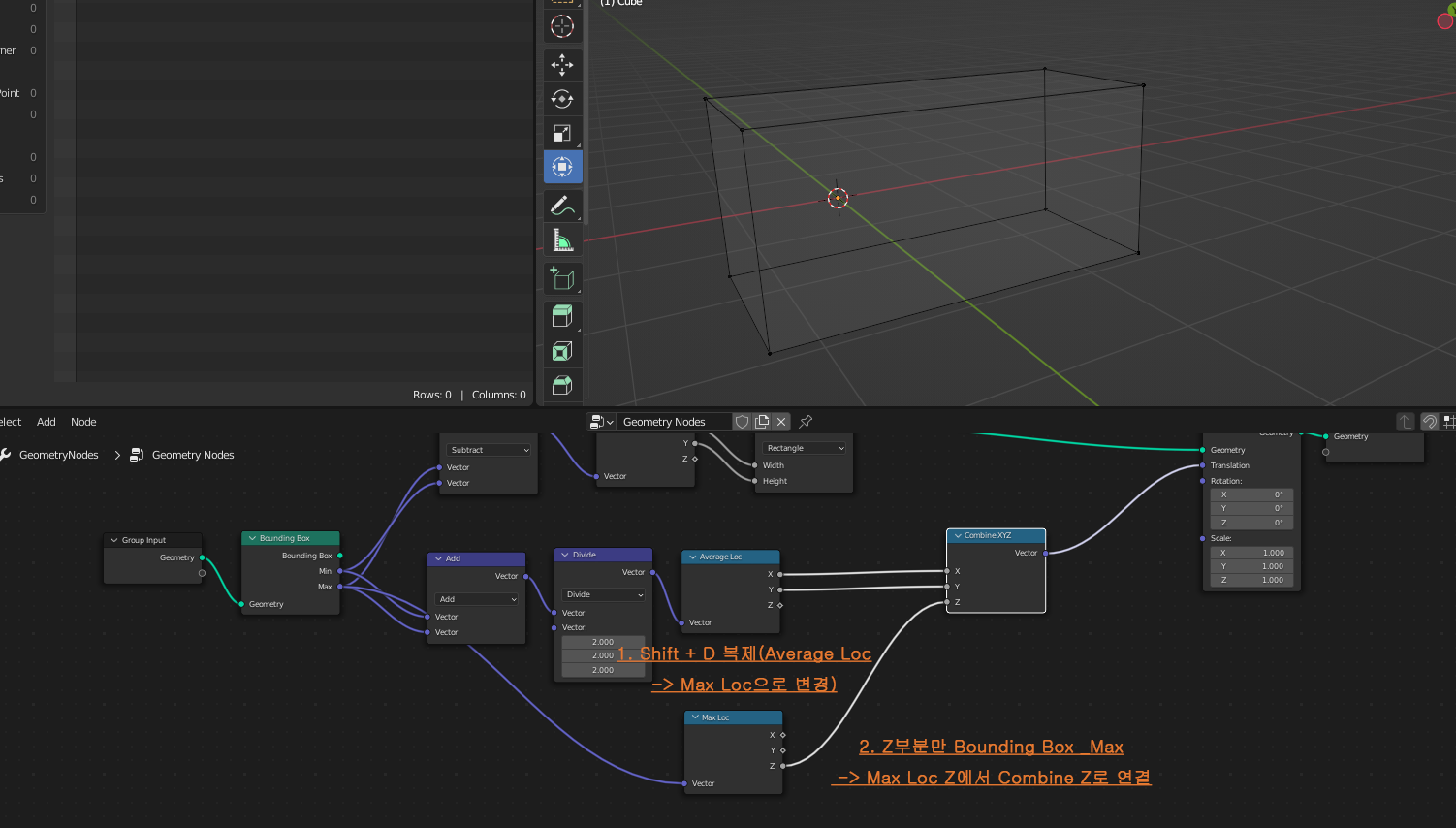Image resolution: width=1456 pixels, height=828 pixels.
Task: Click Max Loc Z output socket
Action: pos(782,766)
